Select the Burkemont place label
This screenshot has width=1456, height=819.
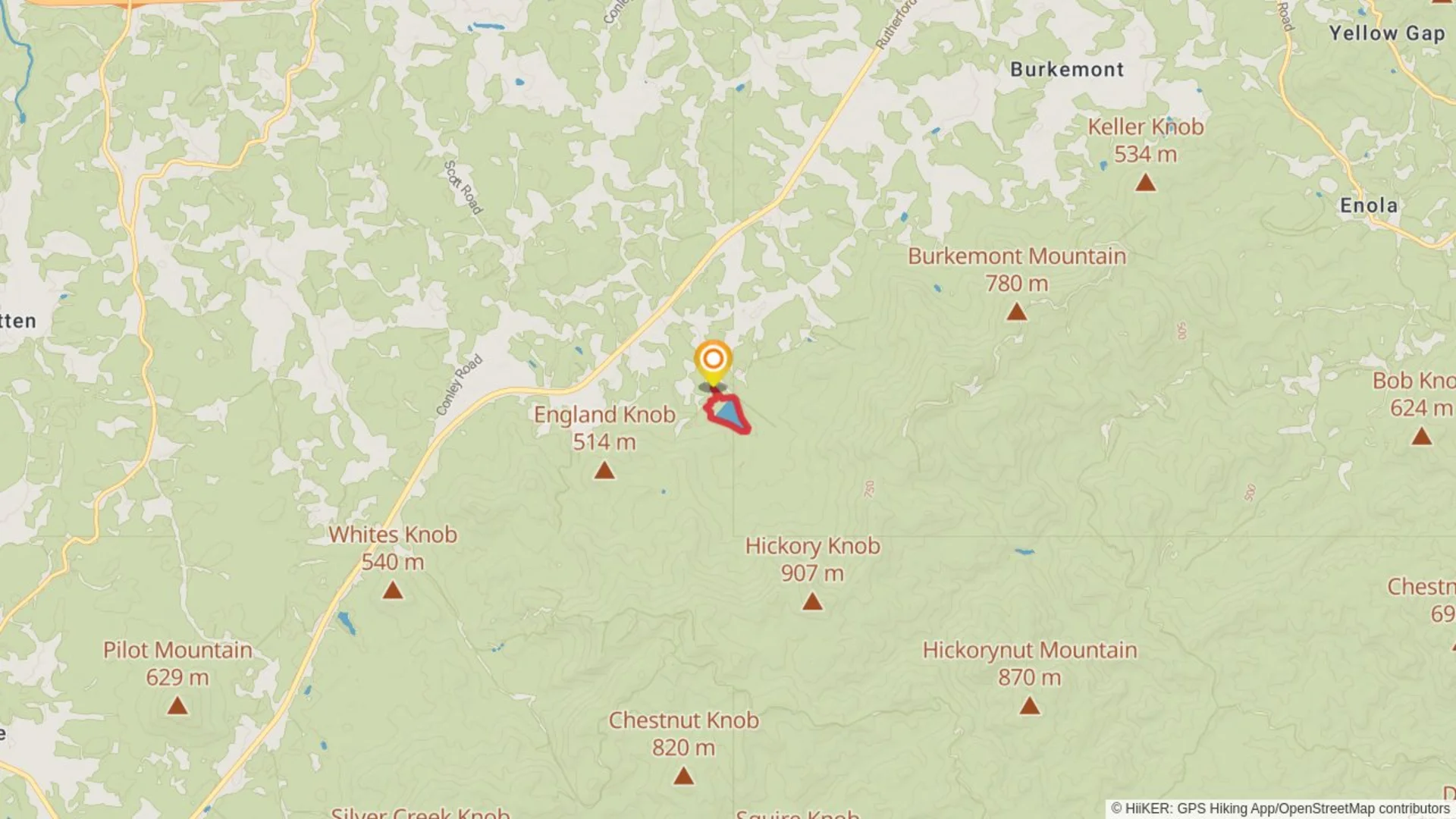1067,70
